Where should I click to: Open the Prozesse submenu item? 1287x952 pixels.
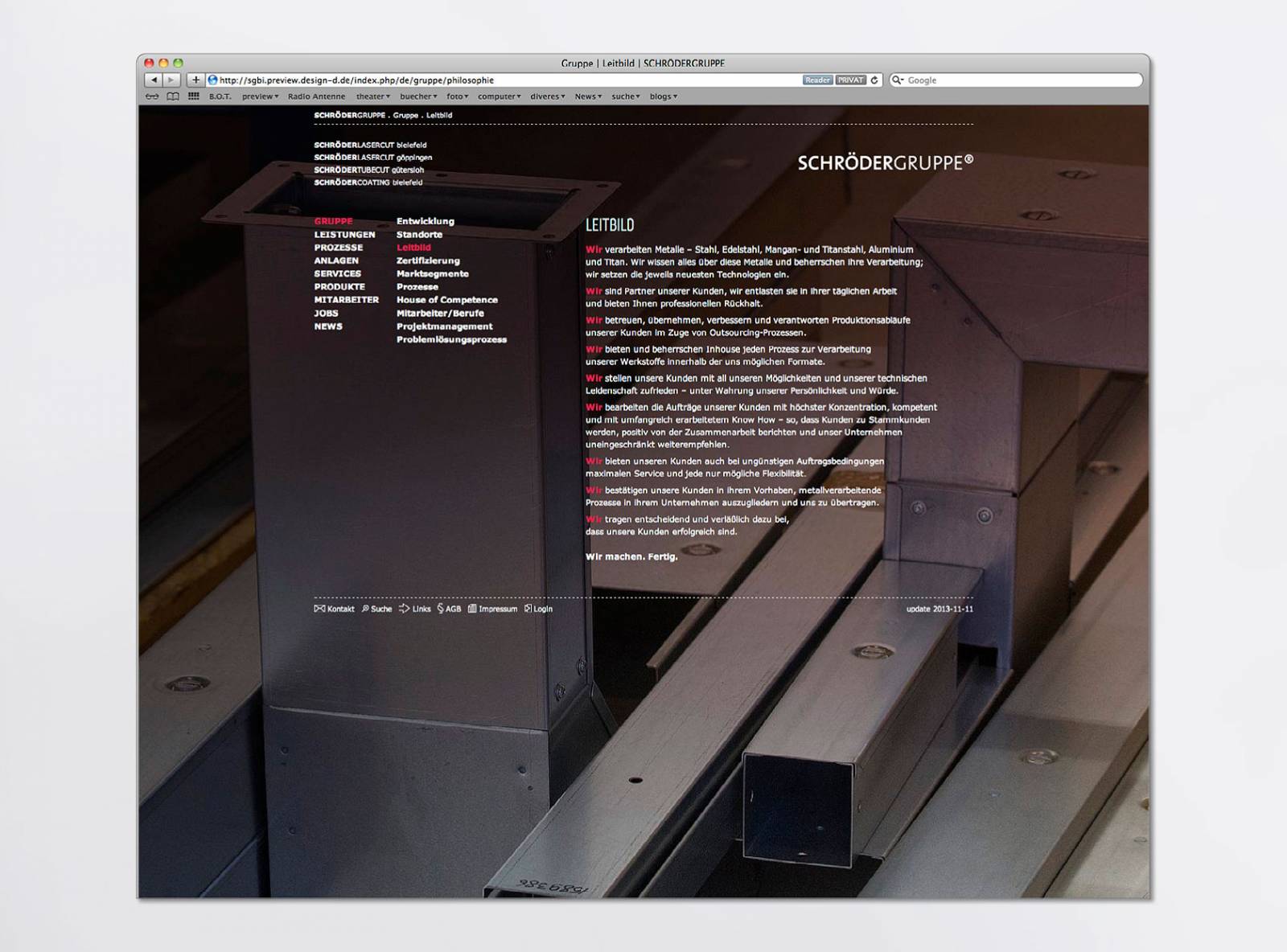pyautogui.click(x=417, y=286)
